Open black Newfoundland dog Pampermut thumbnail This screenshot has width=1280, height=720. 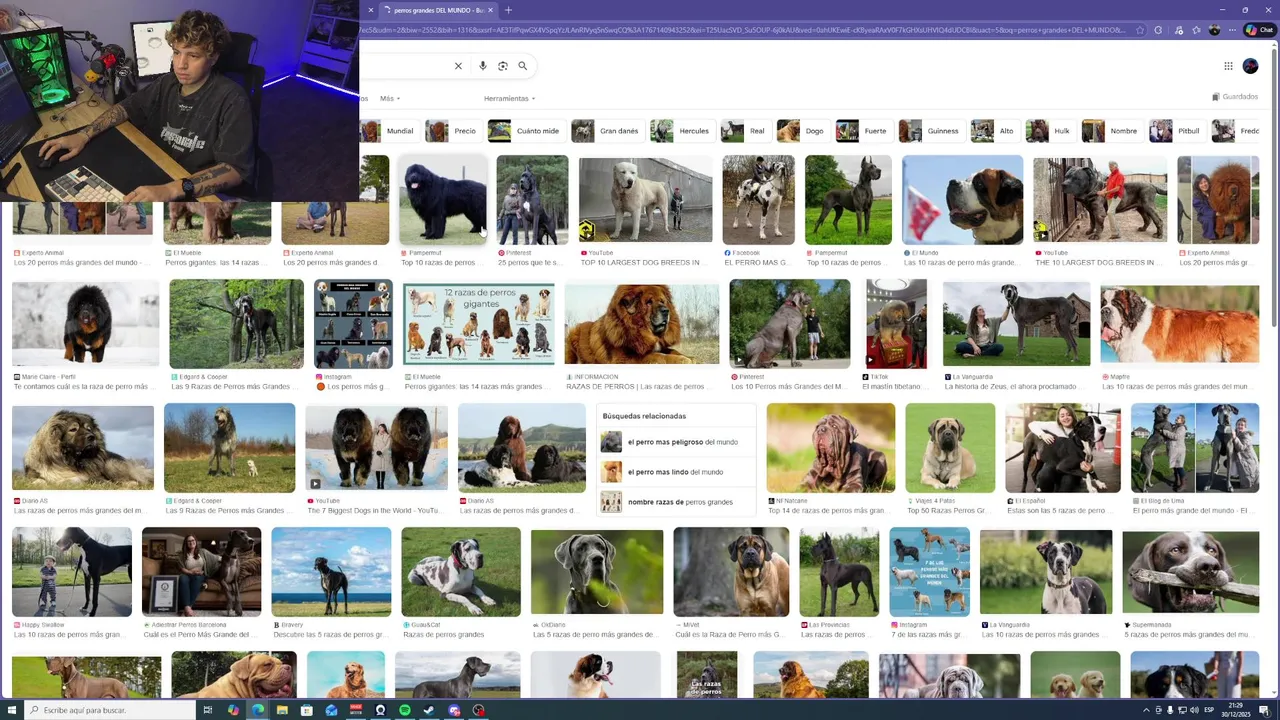(x=442, y=200)
